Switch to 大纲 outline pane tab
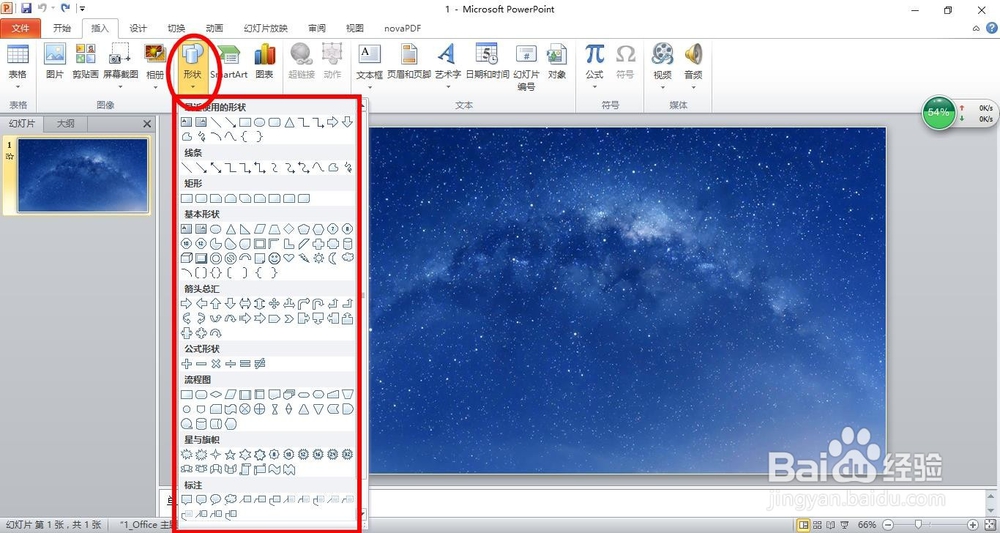This screenshot has height=533, width=1000. (66, 124)
